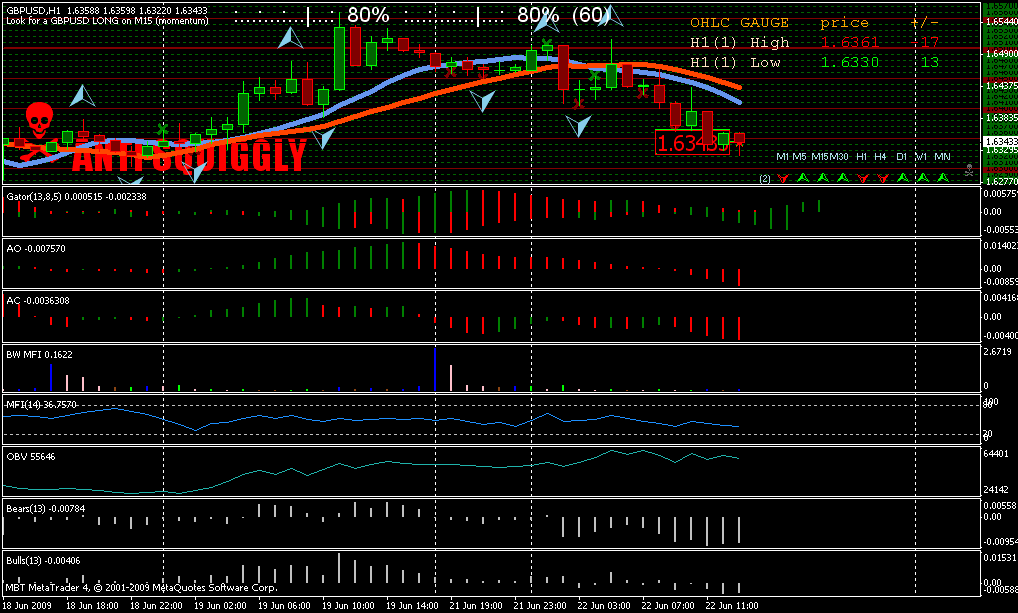Viewport: 1018px width, 613px height.
Task: Click the OHLC GAUGE heading
Action: [x=739, y=23]
